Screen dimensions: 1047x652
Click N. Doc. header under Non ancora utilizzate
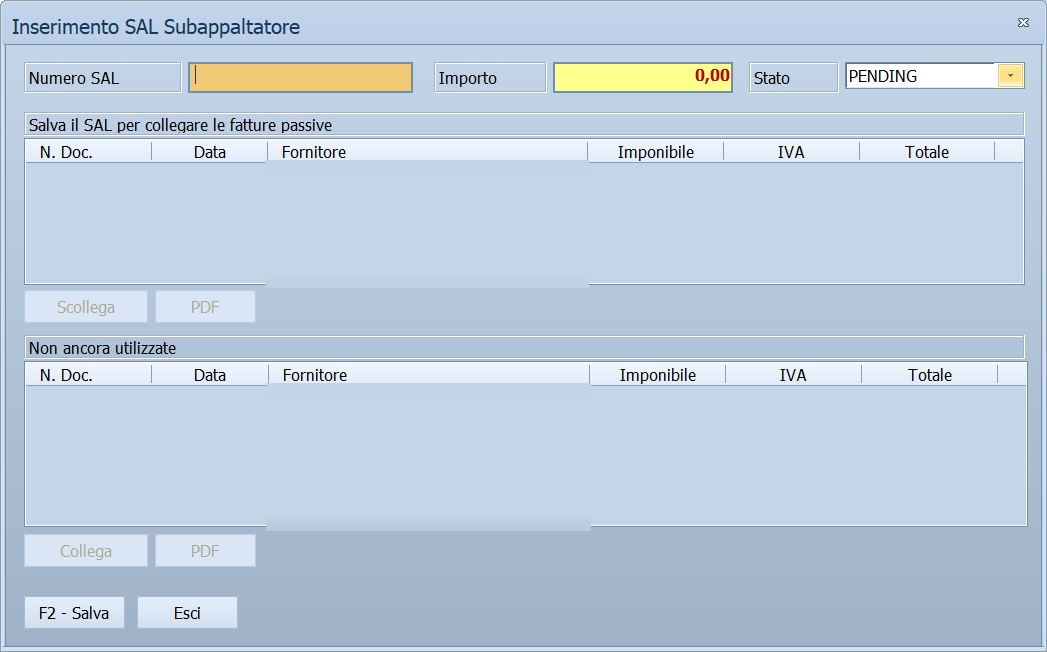(89, 375)
